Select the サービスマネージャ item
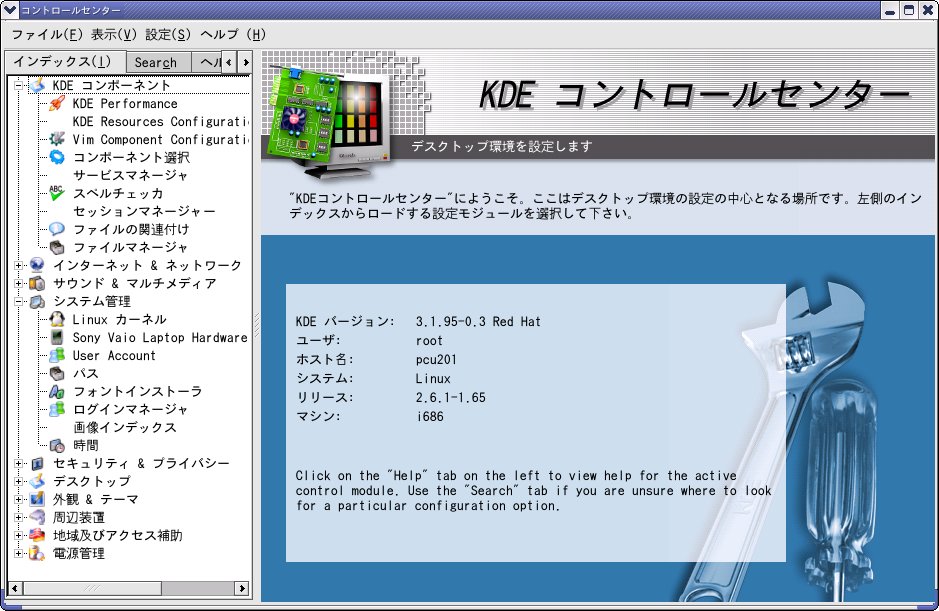This screenshot has height=611, width=939. tap(130, 176)
